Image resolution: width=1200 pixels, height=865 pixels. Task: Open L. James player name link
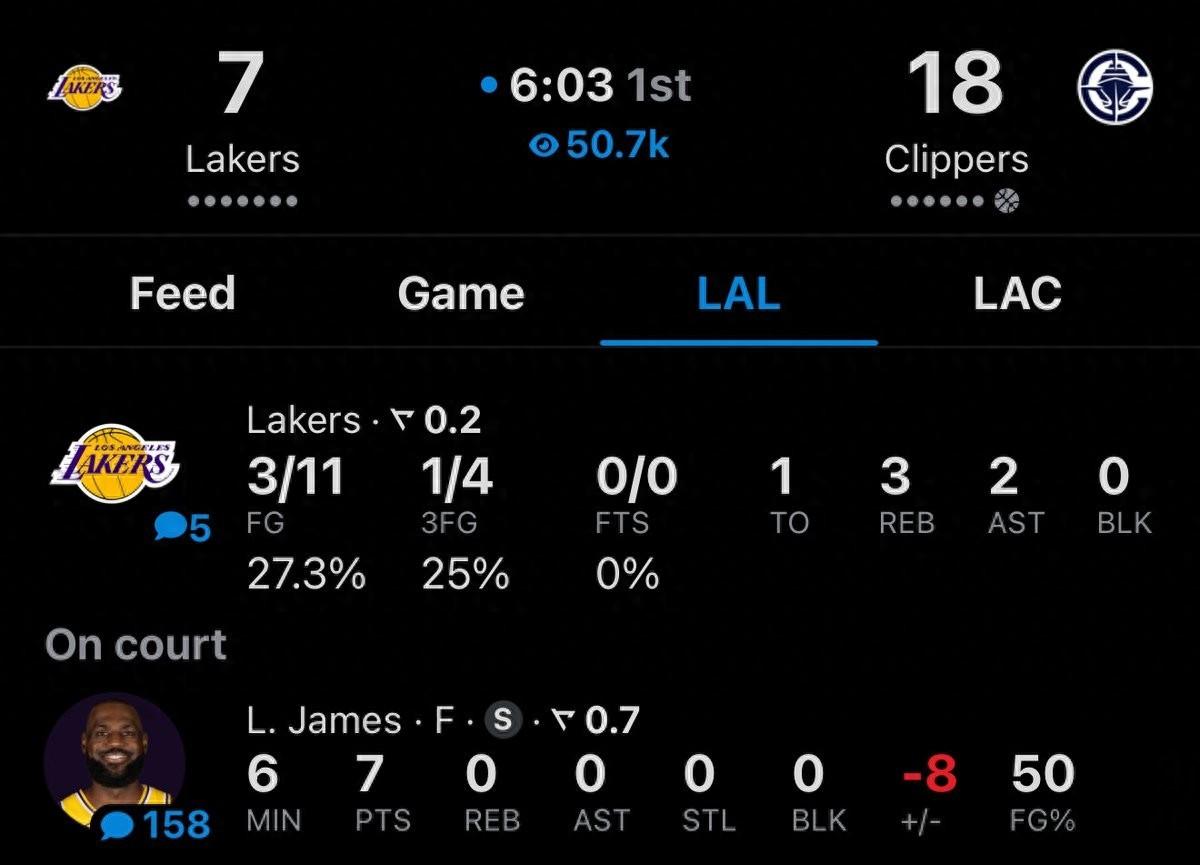[324, 720]
